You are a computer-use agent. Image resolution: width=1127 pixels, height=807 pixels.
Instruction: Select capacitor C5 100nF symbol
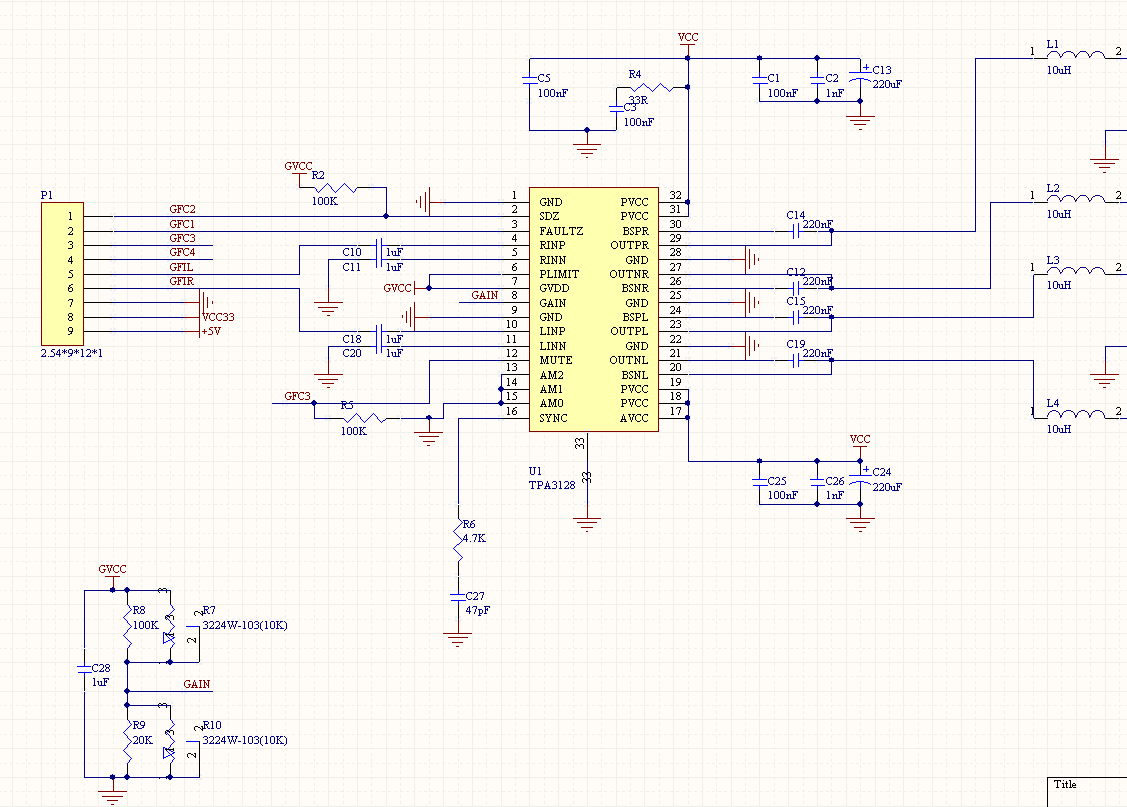530,80
